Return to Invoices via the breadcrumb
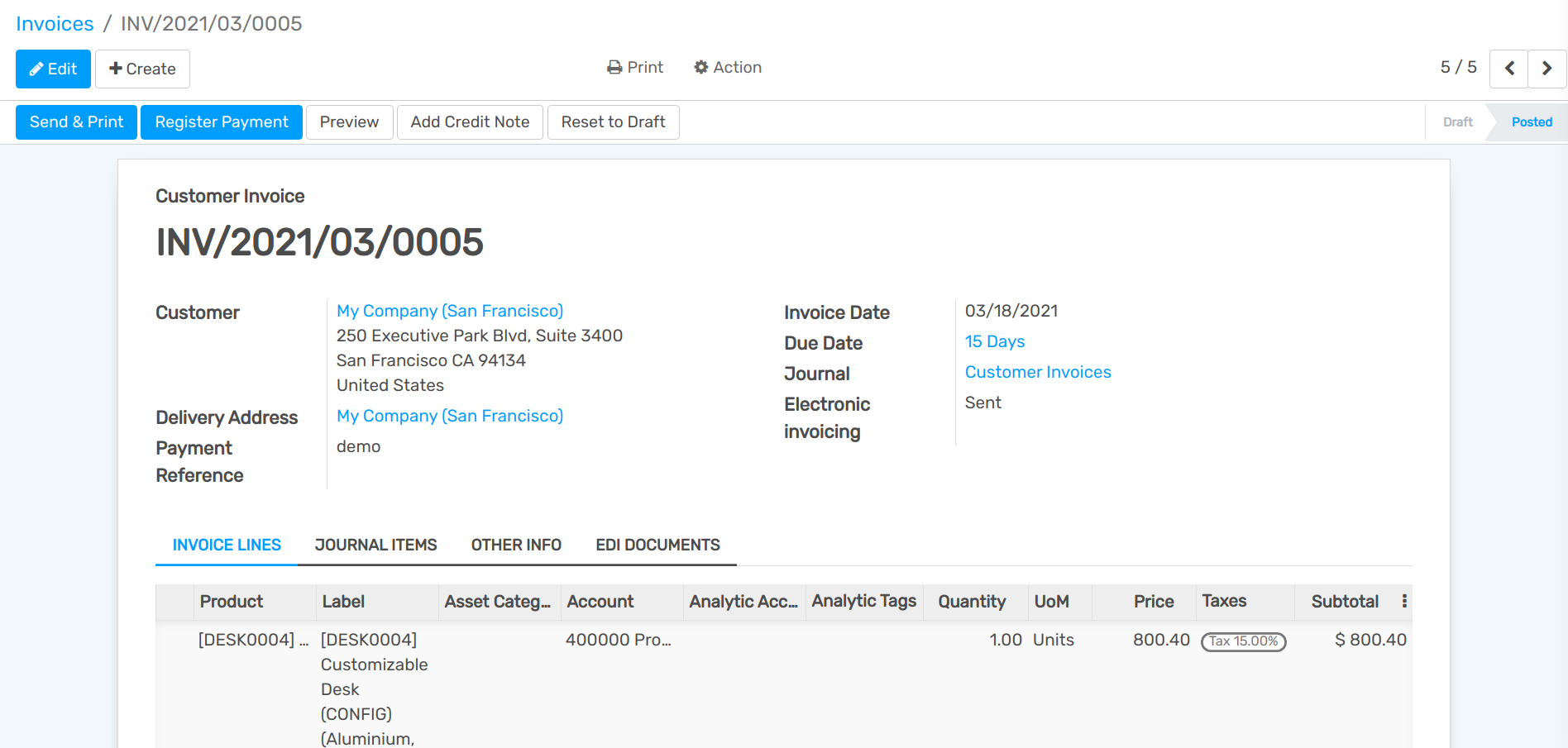The image size is (1568, 748). pyautogui.click(x=54, y=23)
